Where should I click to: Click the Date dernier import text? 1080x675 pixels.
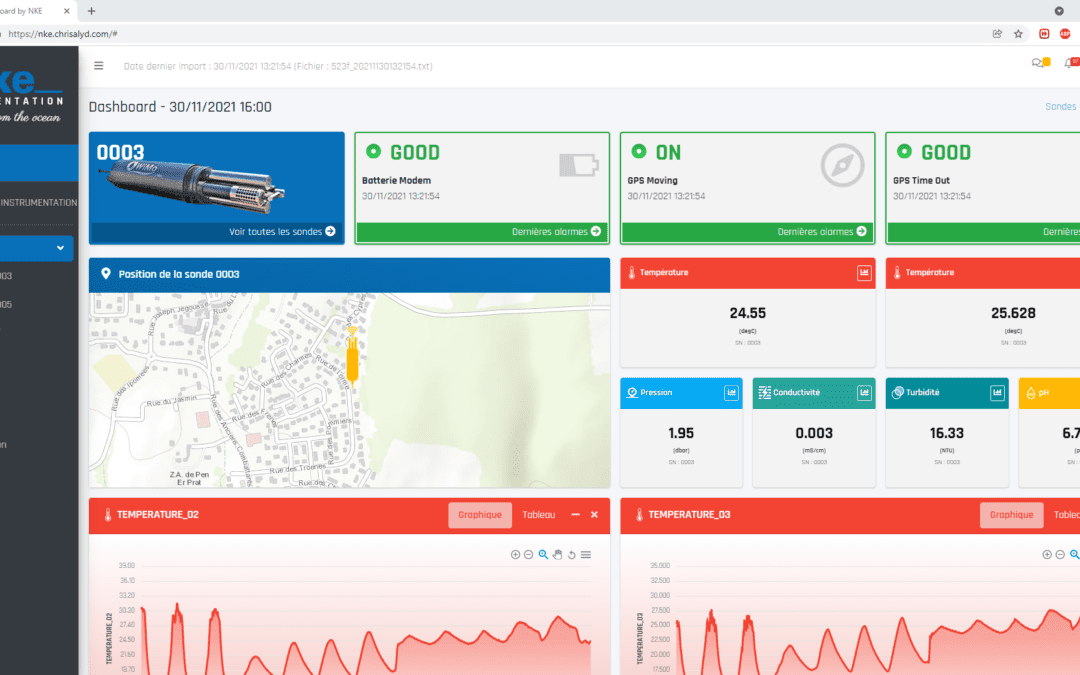[x=278, y=66]
